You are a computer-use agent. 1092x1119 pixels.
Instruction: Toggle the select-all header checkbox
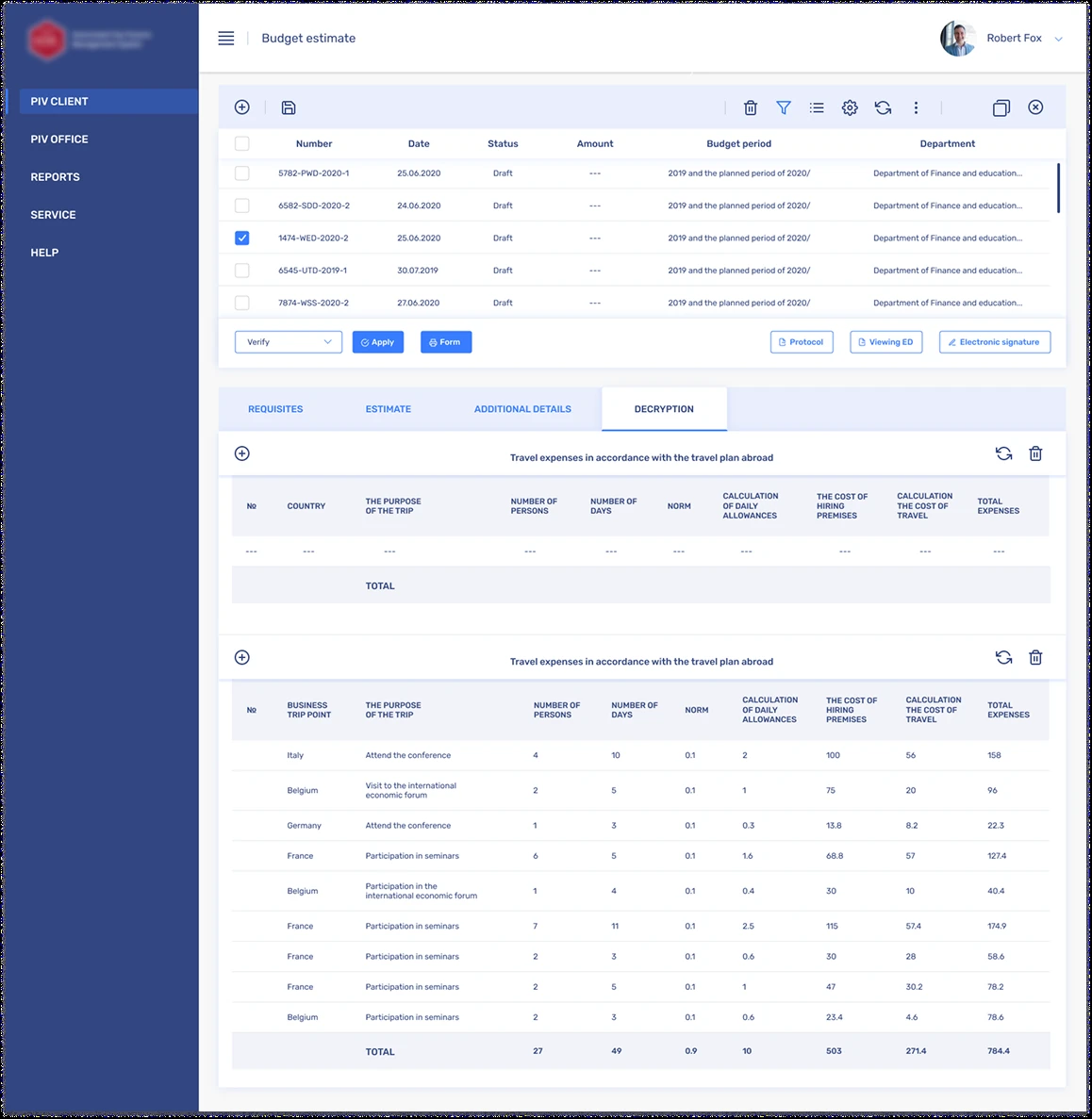click(242, 143)
